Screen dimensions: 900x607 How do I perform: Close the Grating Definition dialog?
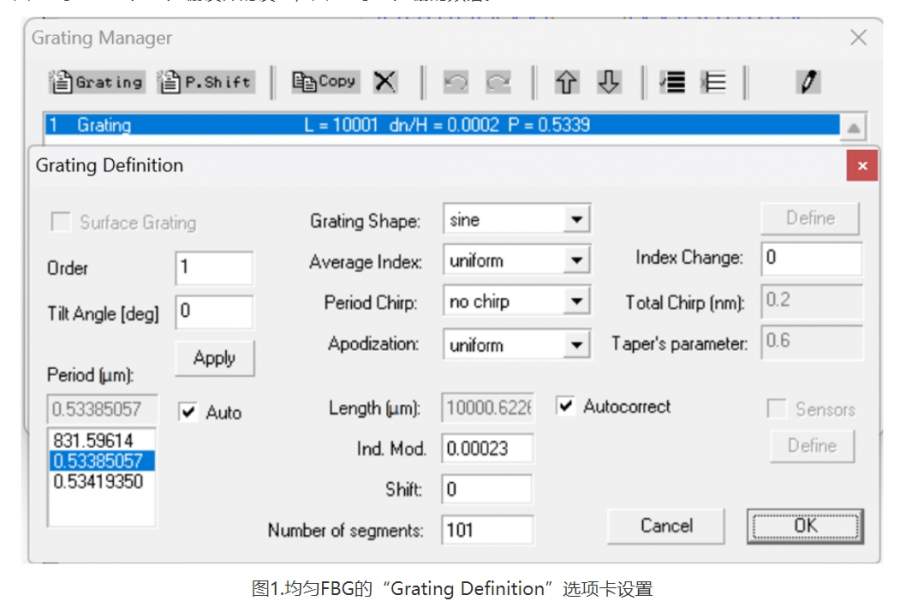point(862,166)
